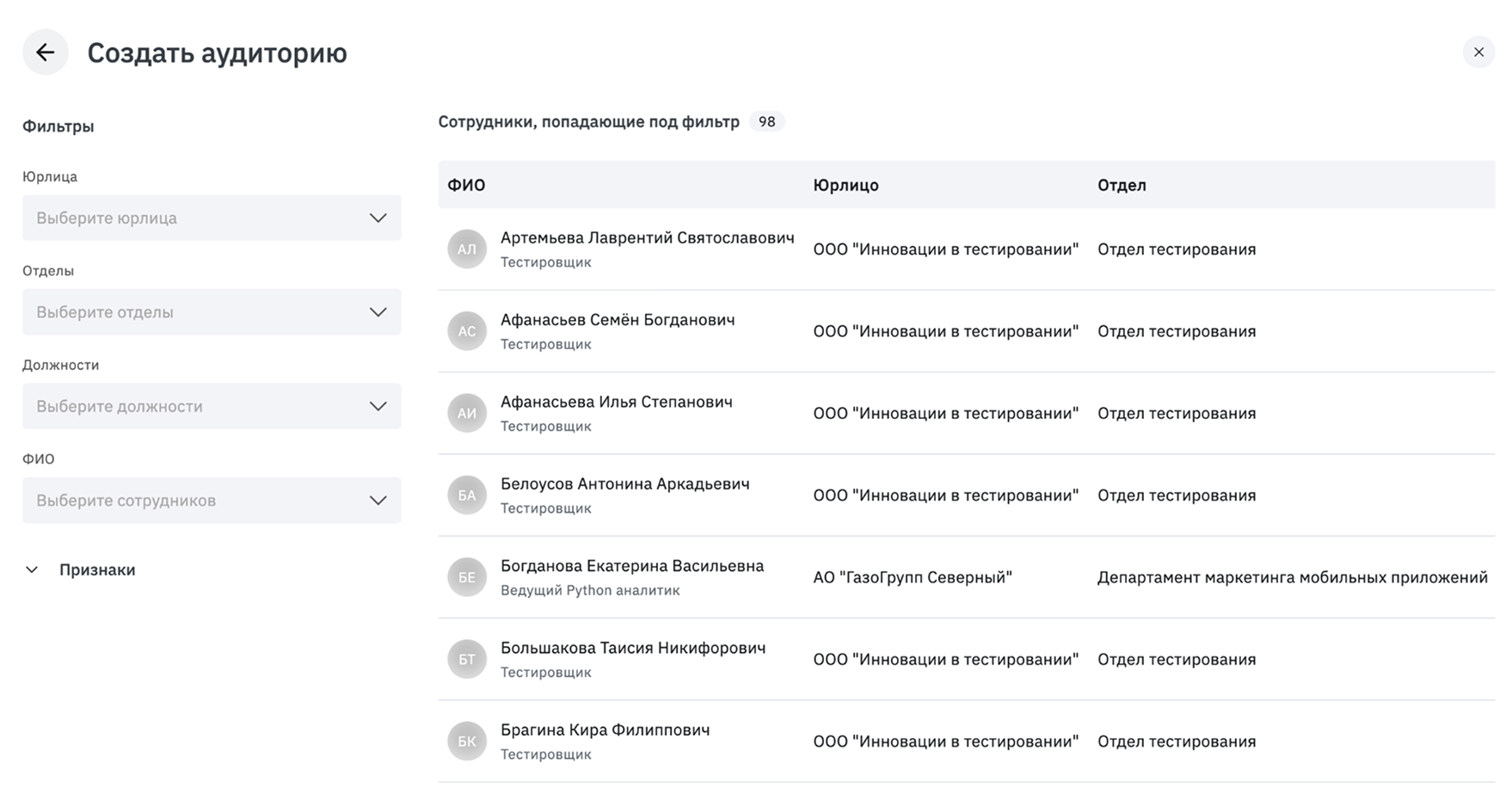Viewport: 1512px width, 800px height.
Task: Click Отдел тестирования in Брагина row
Action: (1177, 742)
